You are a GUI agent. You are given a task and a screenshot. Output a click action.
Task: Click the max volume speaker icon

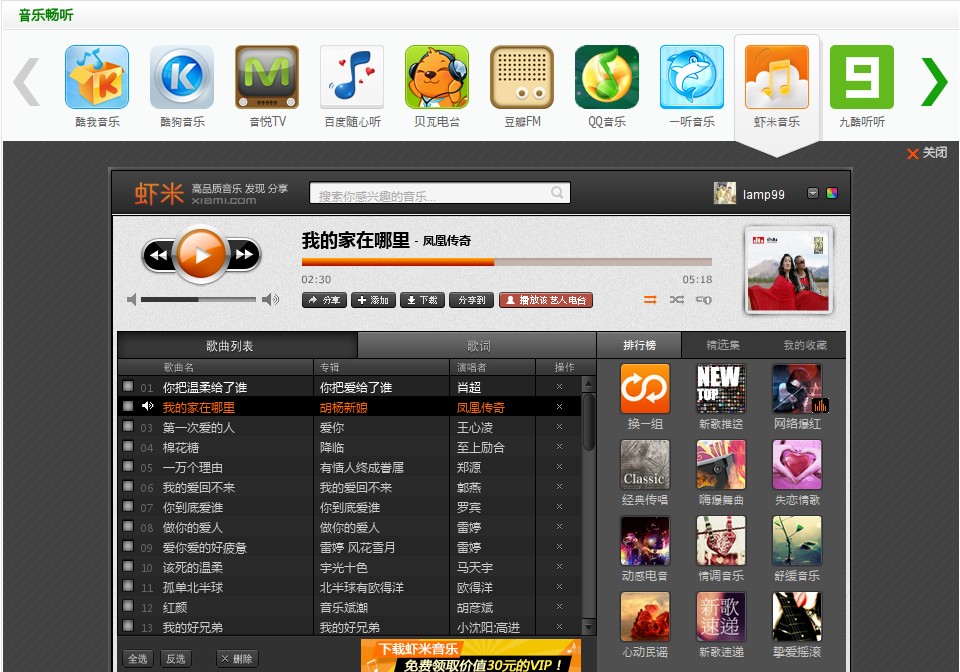(x=271, y=299)
